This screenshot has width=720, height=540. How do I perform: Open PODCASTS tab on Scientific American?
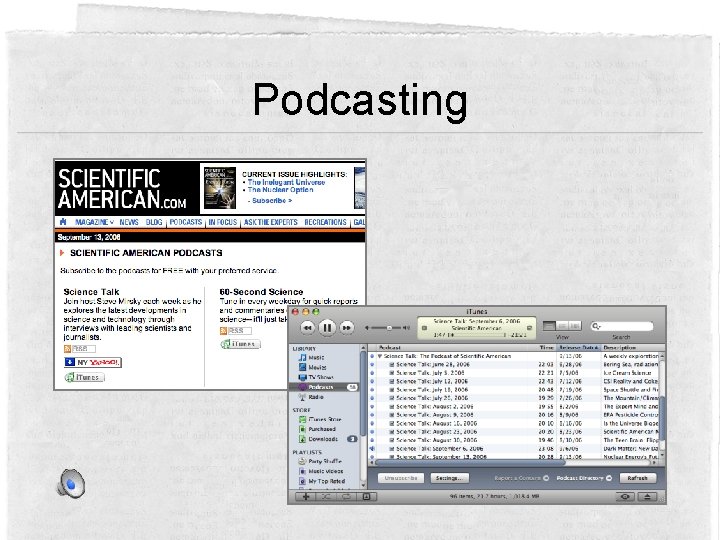[186, 222]
